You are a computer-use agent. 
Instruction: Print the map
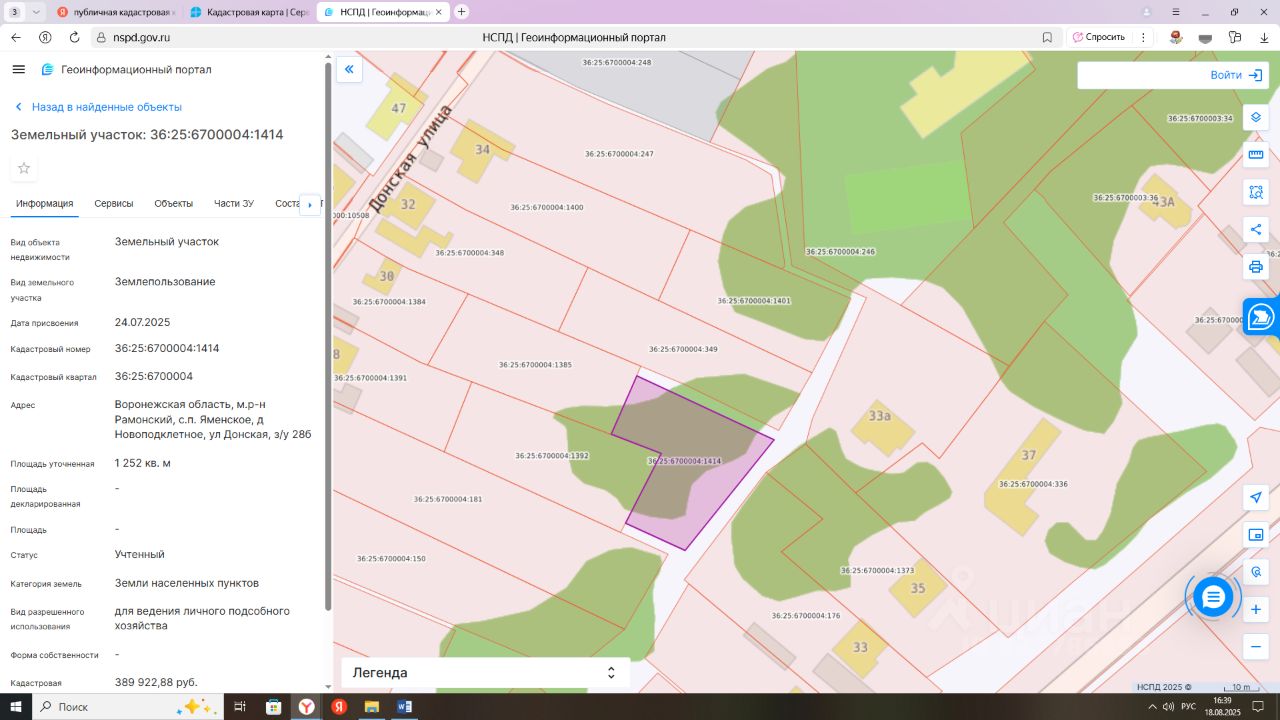(x=1256, y=267)
